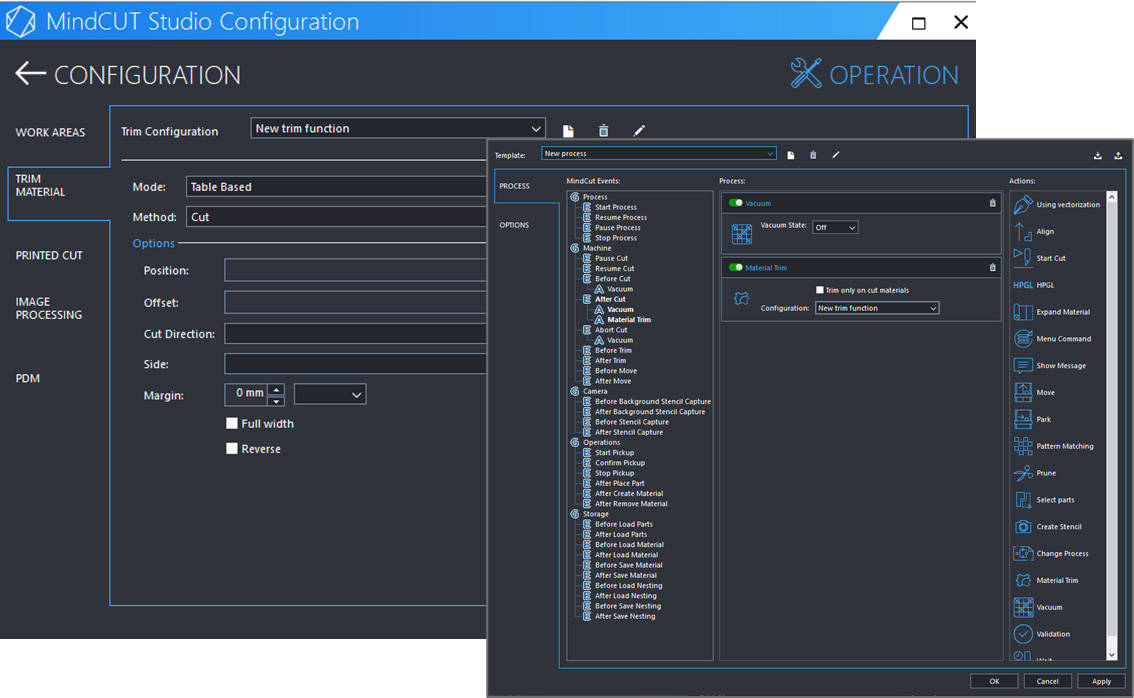This screenshot has height=698, width=1134.
Task: Choose the Change Process action icon
Action: (x=1023, y=553)
